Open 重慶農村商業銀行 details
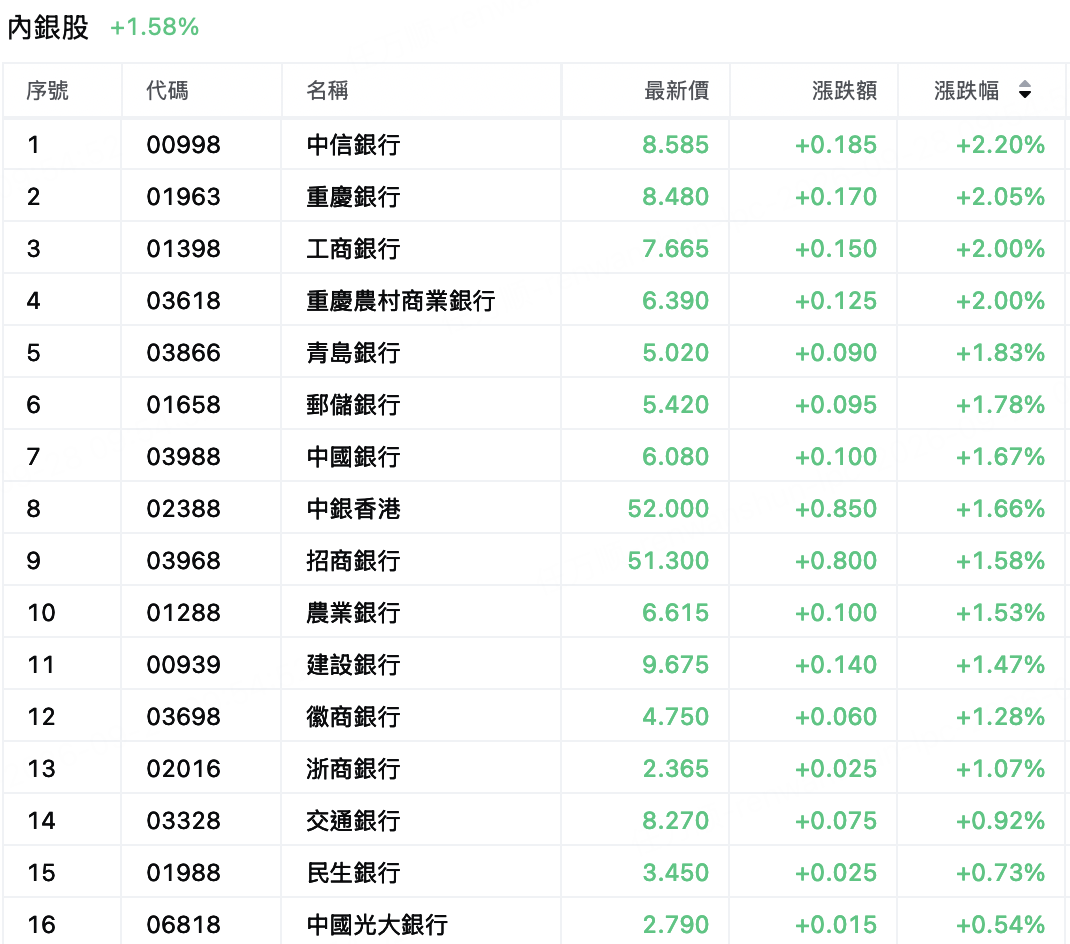 click(x=401, y=300)
